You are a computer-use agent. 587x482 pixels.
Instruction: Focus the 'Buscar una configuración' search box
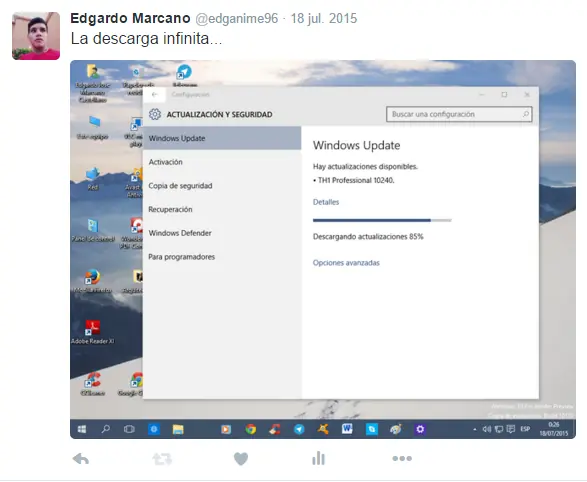(x=459, y=114)
